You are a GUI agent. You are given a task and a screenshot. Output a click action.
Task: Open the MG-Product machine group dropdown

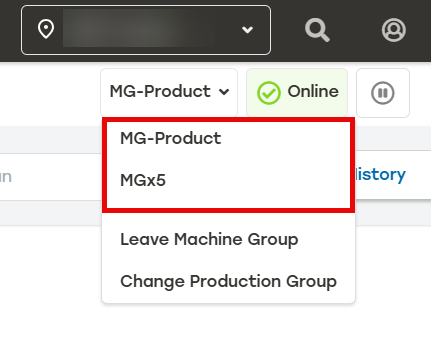click(x=169, y=92)
